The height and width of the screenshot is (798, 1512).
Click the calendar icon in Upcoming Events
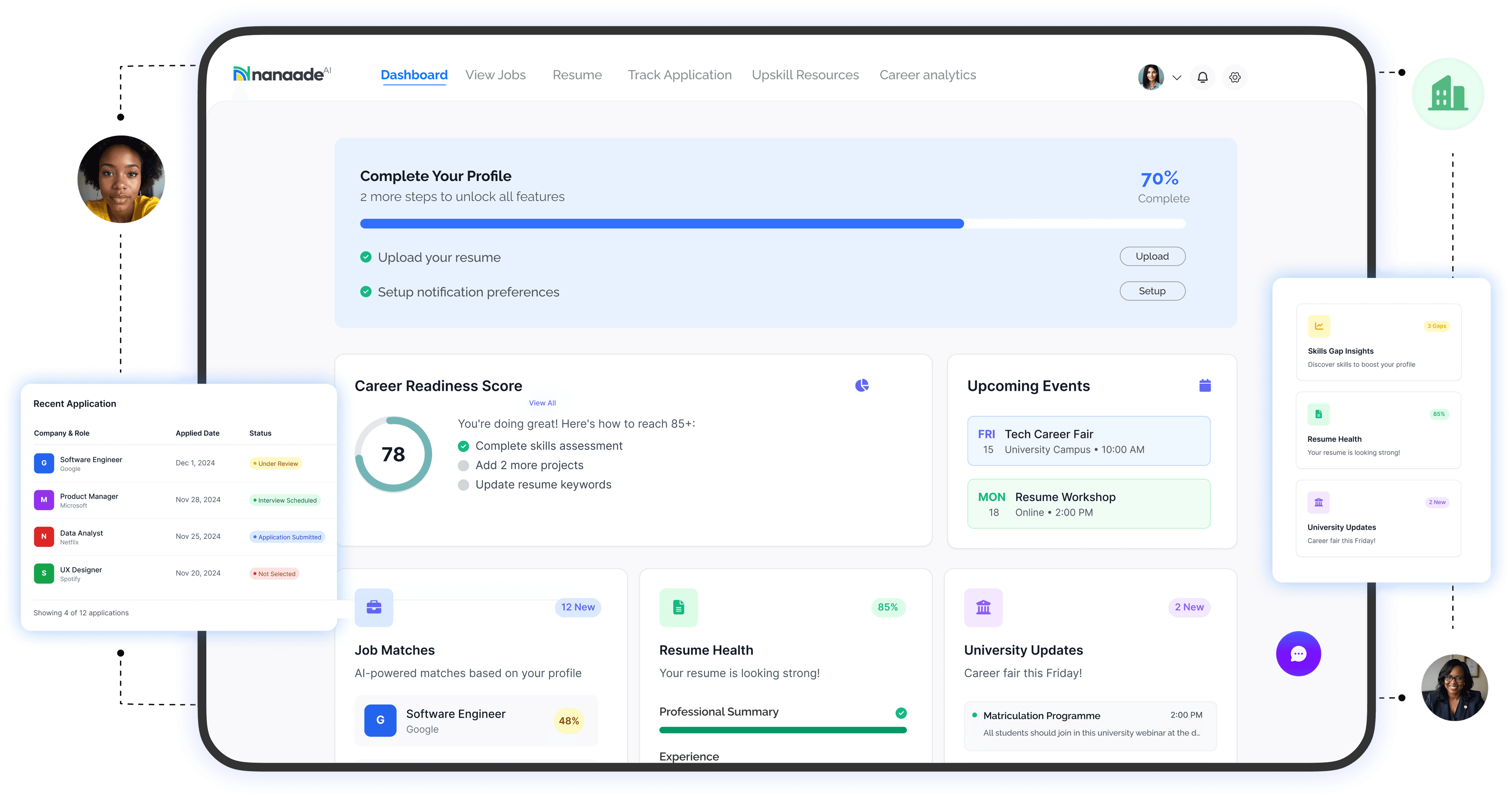click(x=1205, y=385)
